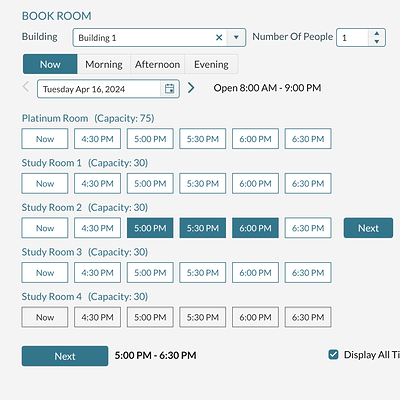The height and width of the screenshot is (400, 400).
Task: Select 6:00 PM slot for Platinum Room
Action: [255, 139]
